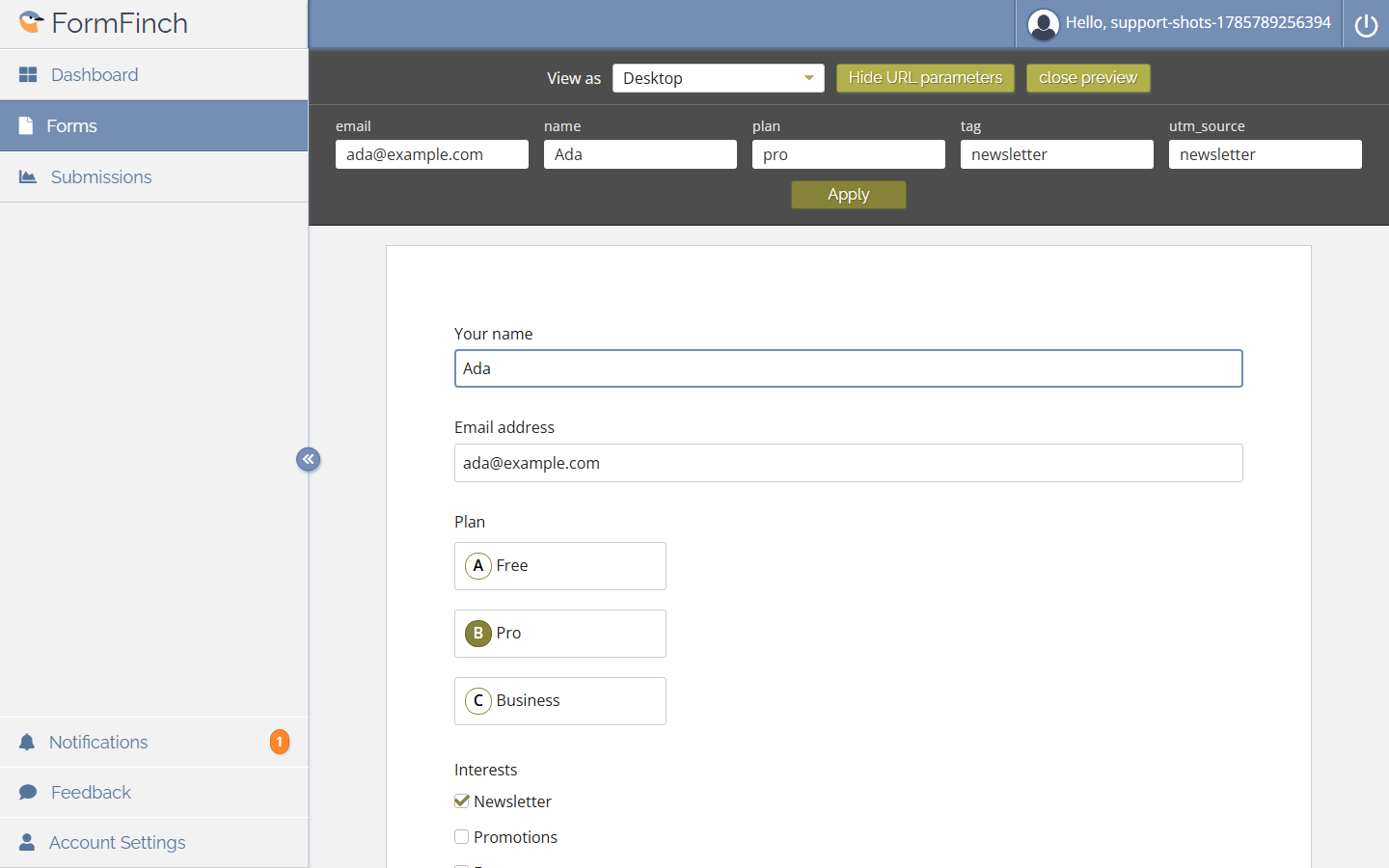
Task: Select the Free plan option
Action: point(560,566)
